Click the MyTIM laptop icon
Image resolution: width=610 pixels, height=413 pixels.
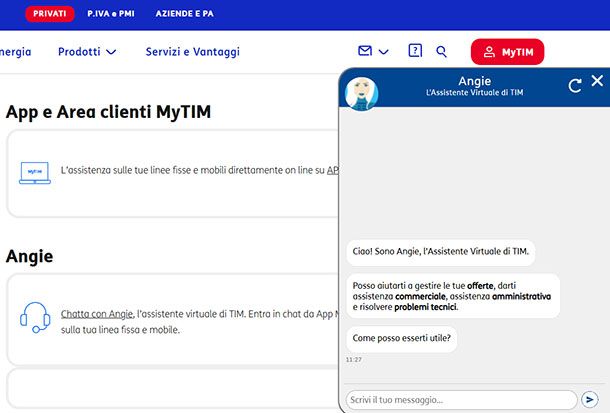pyautogui.click(x=35, y=172)
